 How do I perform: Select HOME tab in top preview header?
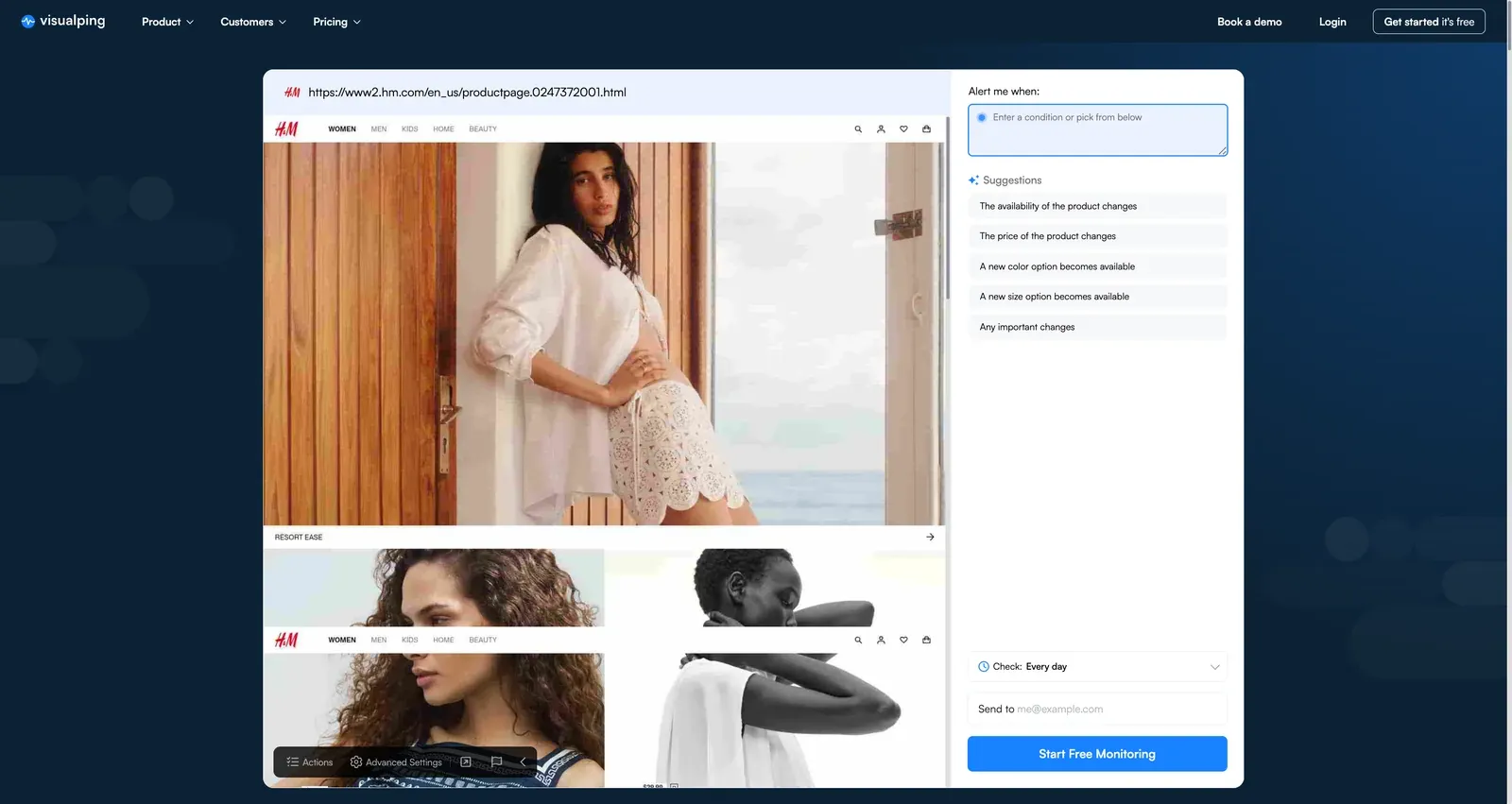click(443, 129)
